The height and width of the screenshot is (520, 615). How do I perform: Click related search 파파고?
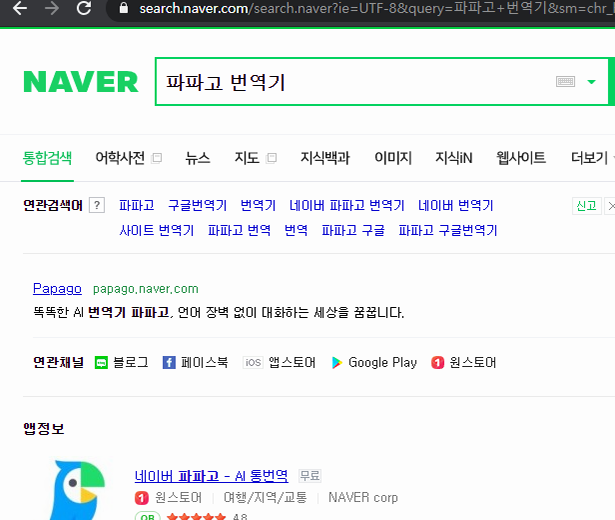coord(136,205)
